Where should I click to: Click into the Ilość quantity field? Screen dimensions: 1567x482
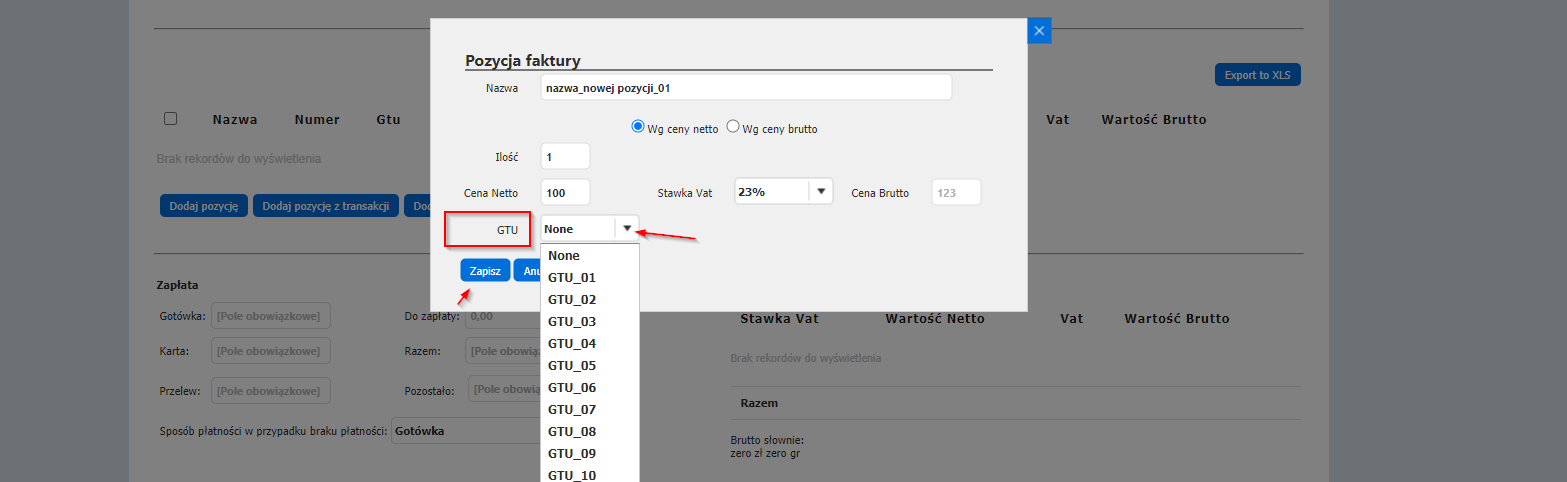click(x=565, y=157)
